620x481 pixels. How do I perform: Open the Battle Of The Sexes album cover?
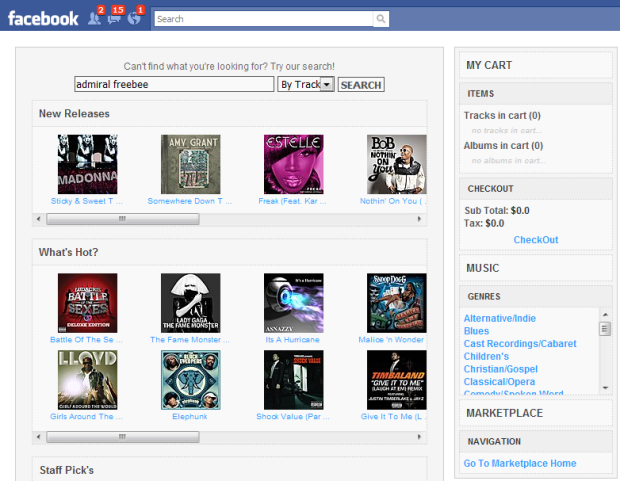pos(87,303)
